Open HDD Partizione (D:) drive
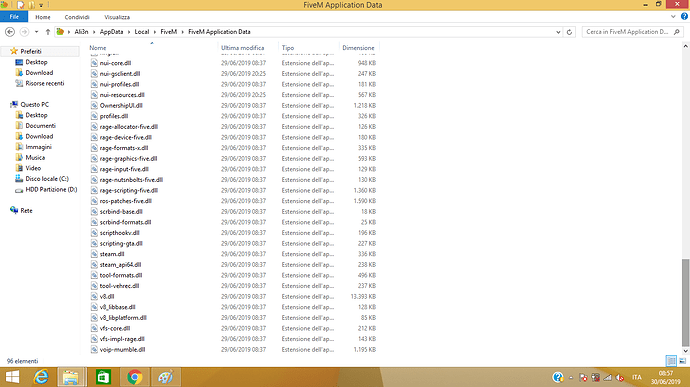The height and width of the screenshot is (387, 690). pos(51,189)
